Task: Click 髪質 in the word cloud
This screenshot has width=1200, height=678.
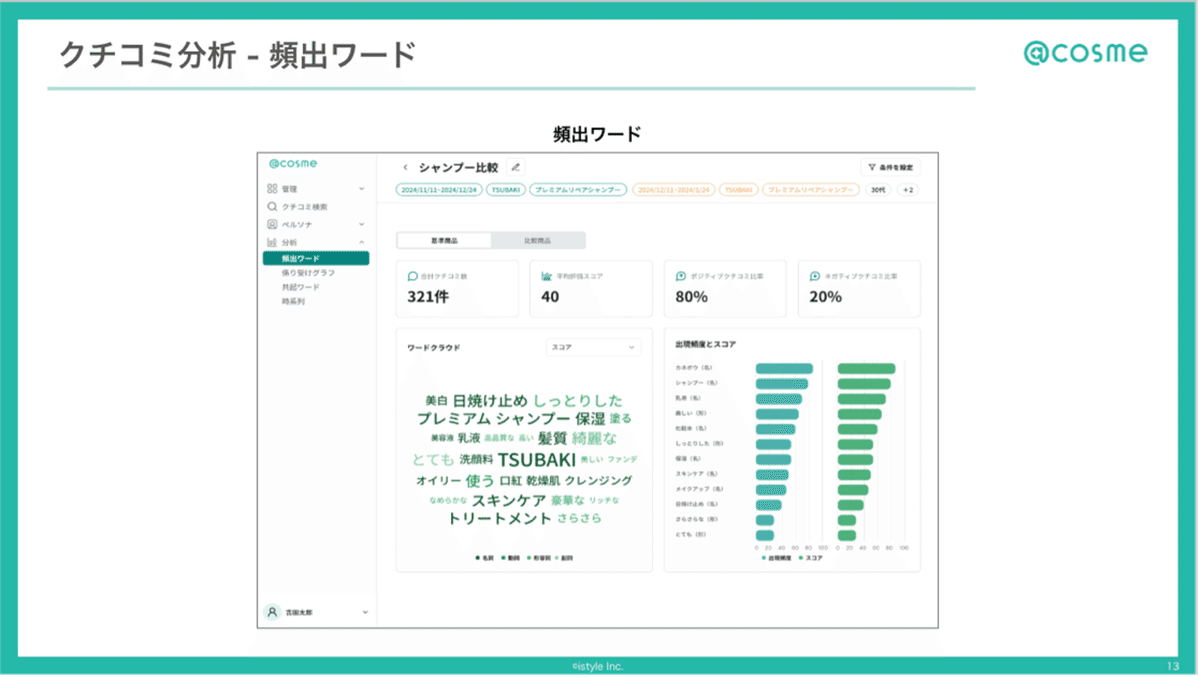Action: [552, 438]
